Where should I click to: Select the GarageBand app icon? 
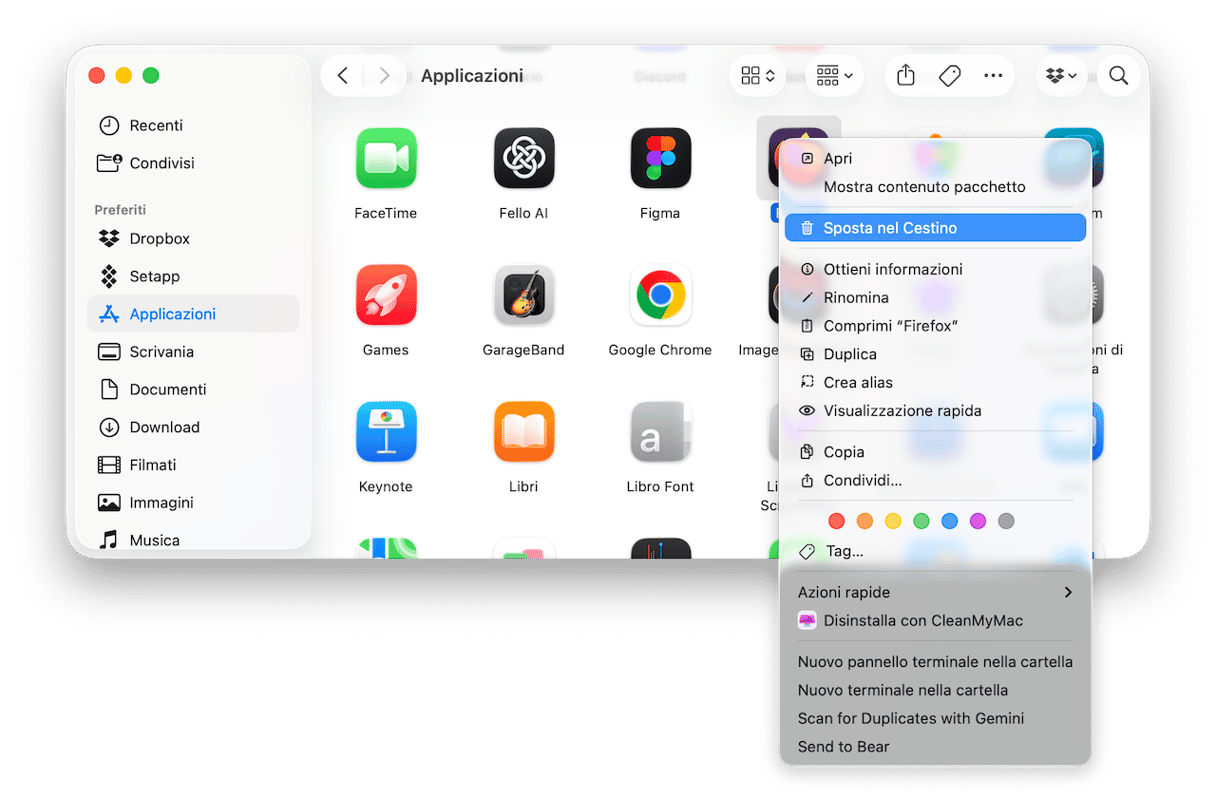pyautogui.click(x=524, y=295)
